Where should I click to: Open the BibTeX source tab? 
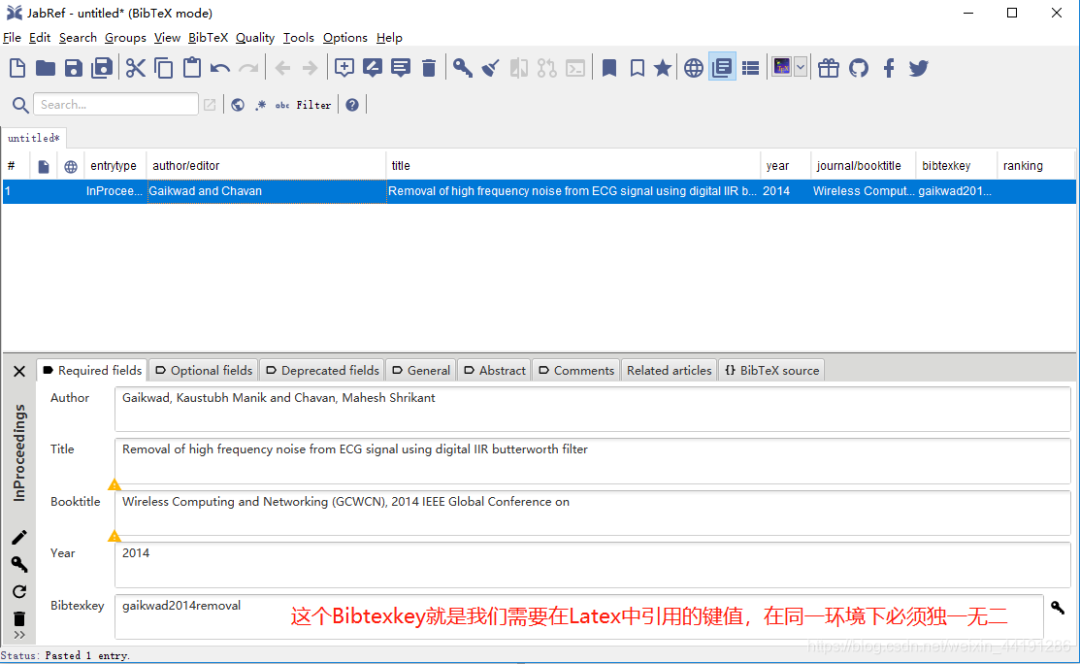[x=771, y=371]
